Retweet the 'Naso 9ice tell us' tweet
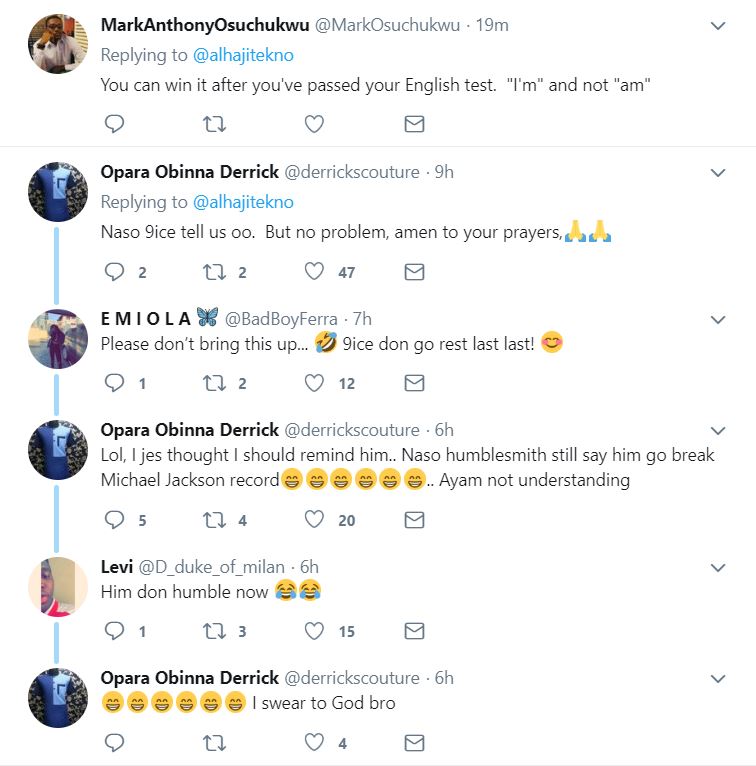 [x=215, y=272]
